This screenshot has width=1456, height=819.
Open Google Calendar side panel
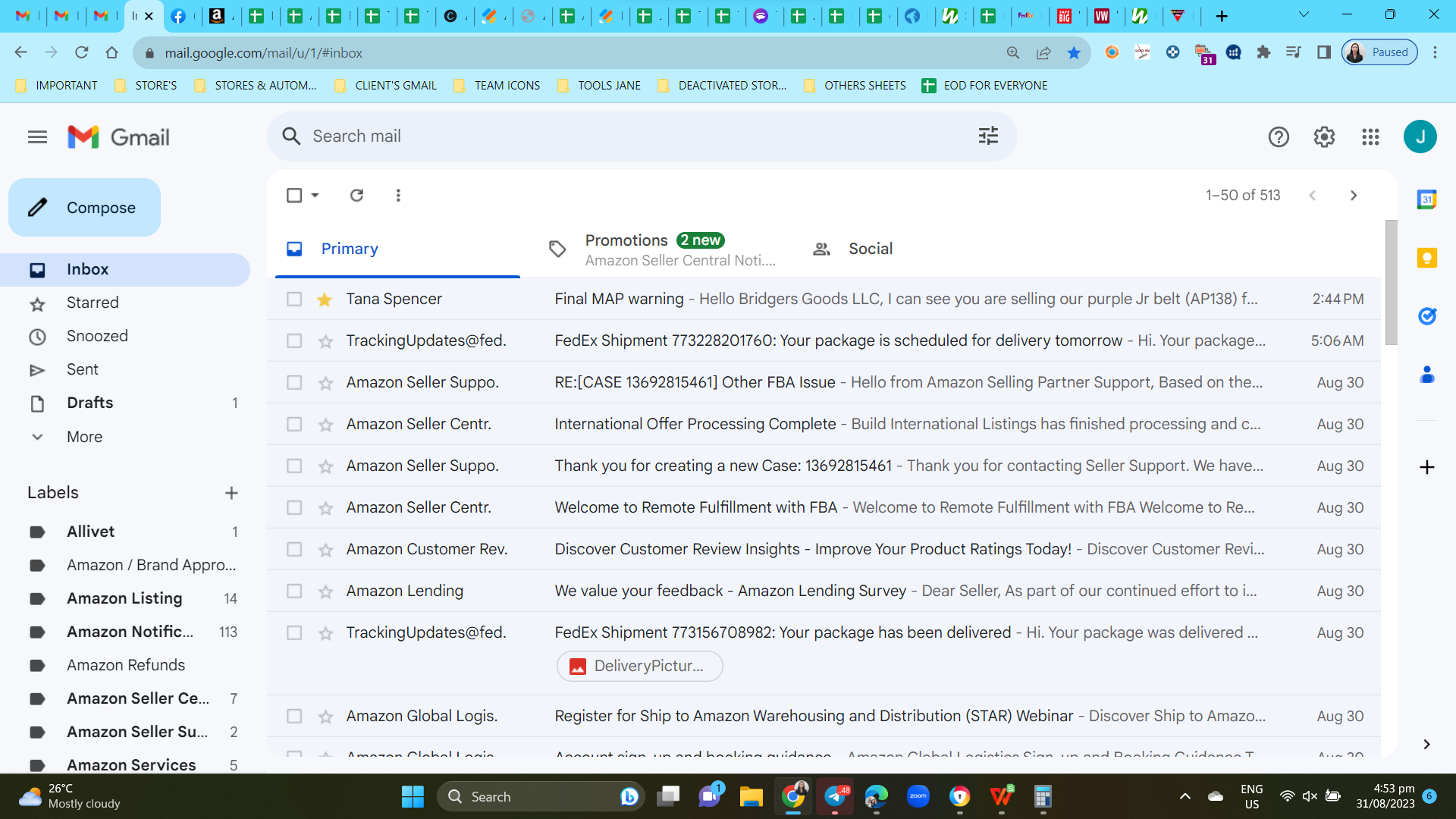point(1426,199)
